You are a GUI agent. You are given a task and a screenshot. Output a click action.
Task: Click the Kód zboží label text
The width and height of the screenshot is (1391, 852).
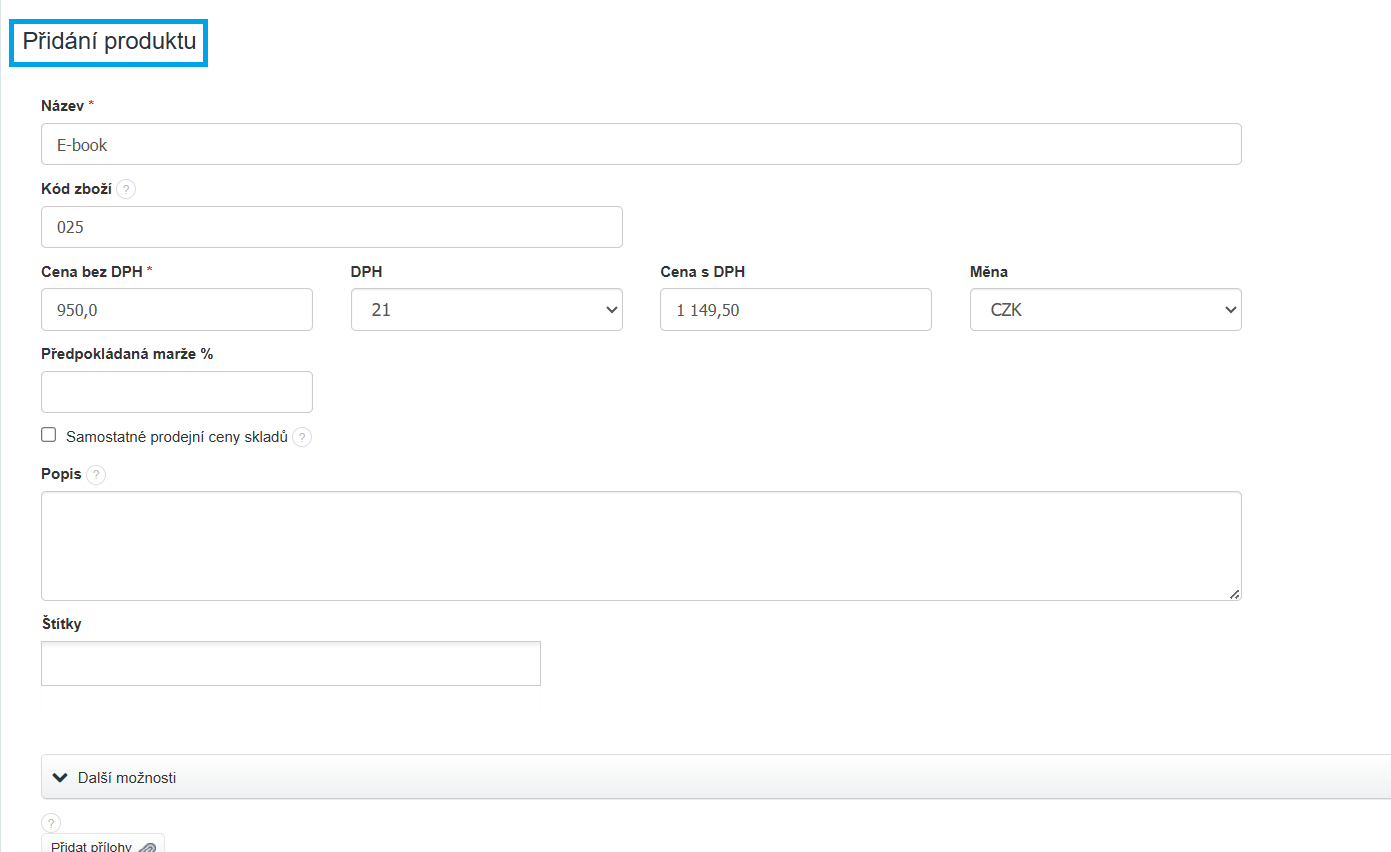(76, 188)
